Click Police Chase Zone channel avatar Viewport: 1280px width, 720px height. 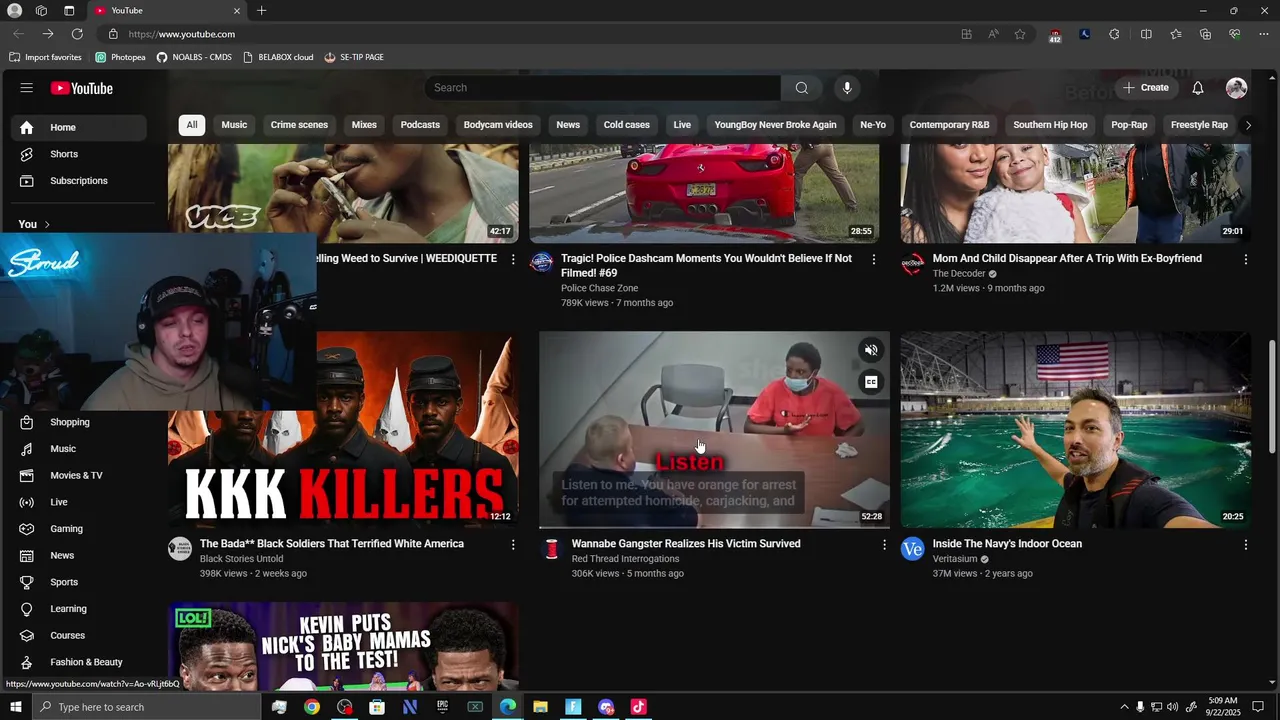541,263
